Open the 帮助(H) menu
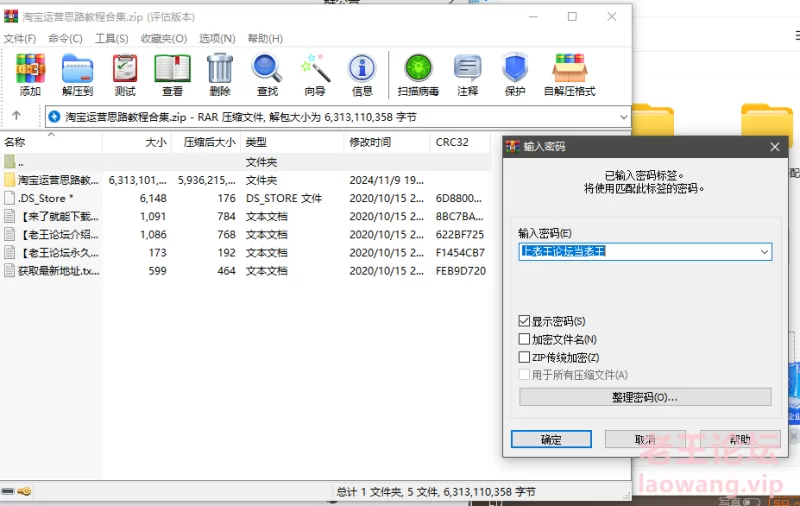Image resolution: width=800 pixels, height=506 pixels. click(x=265, y=39)
